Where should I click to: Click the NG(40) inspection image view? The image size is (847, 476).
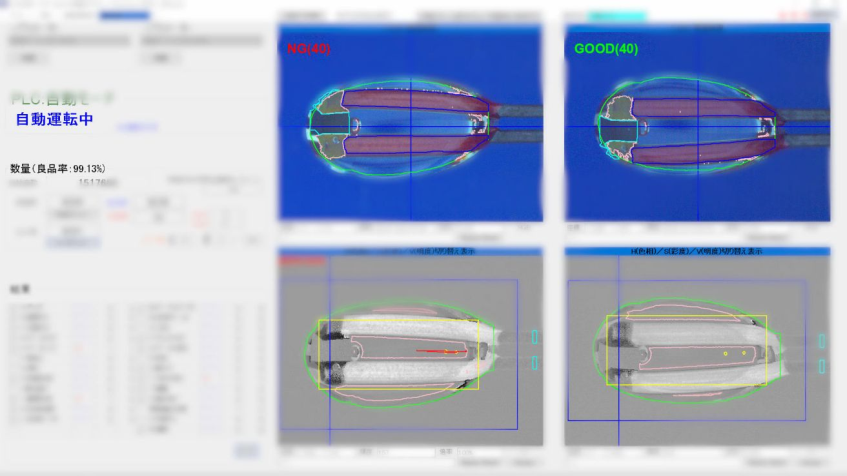click(x=410, y=125)
